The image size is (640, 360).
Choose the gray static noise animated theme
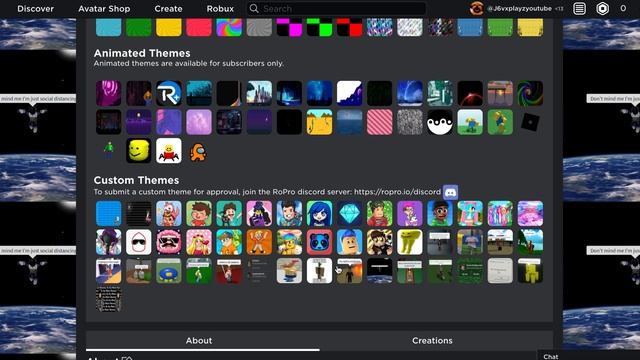410,122
